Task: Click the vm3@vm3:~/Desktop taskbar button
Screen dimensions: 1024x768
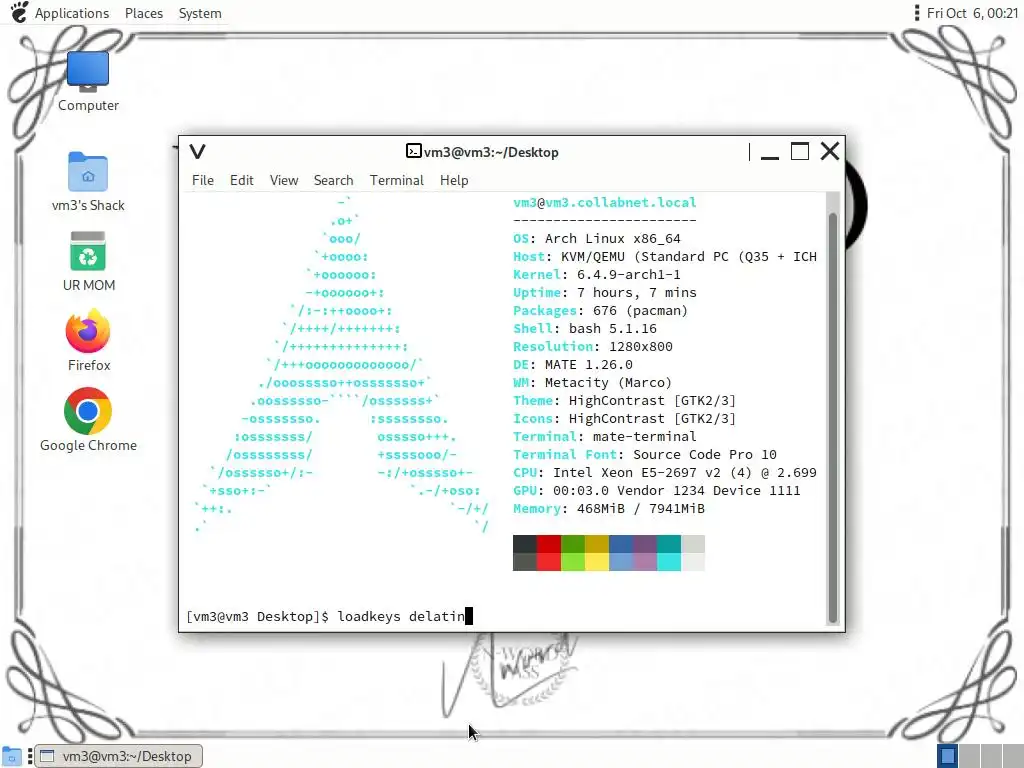Action: [x=119, y=756]
